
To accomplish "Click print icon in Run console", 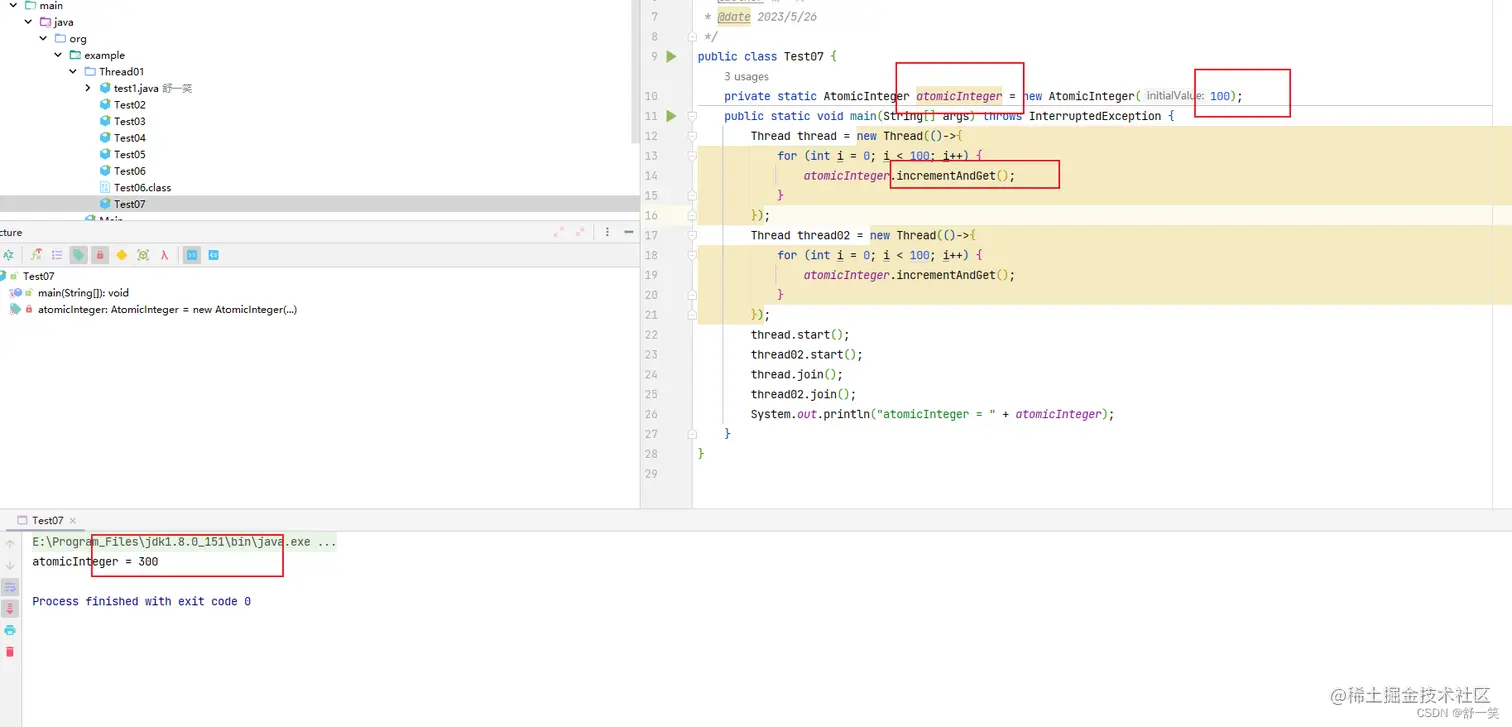I will 10,630.
